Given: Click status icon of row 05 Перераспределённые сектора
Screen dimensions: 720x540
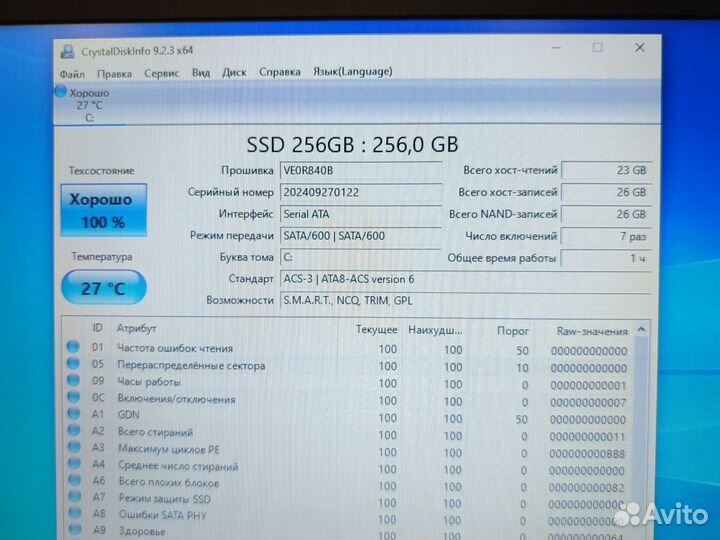Looking at the screenshot, I should tap(73, 364).
